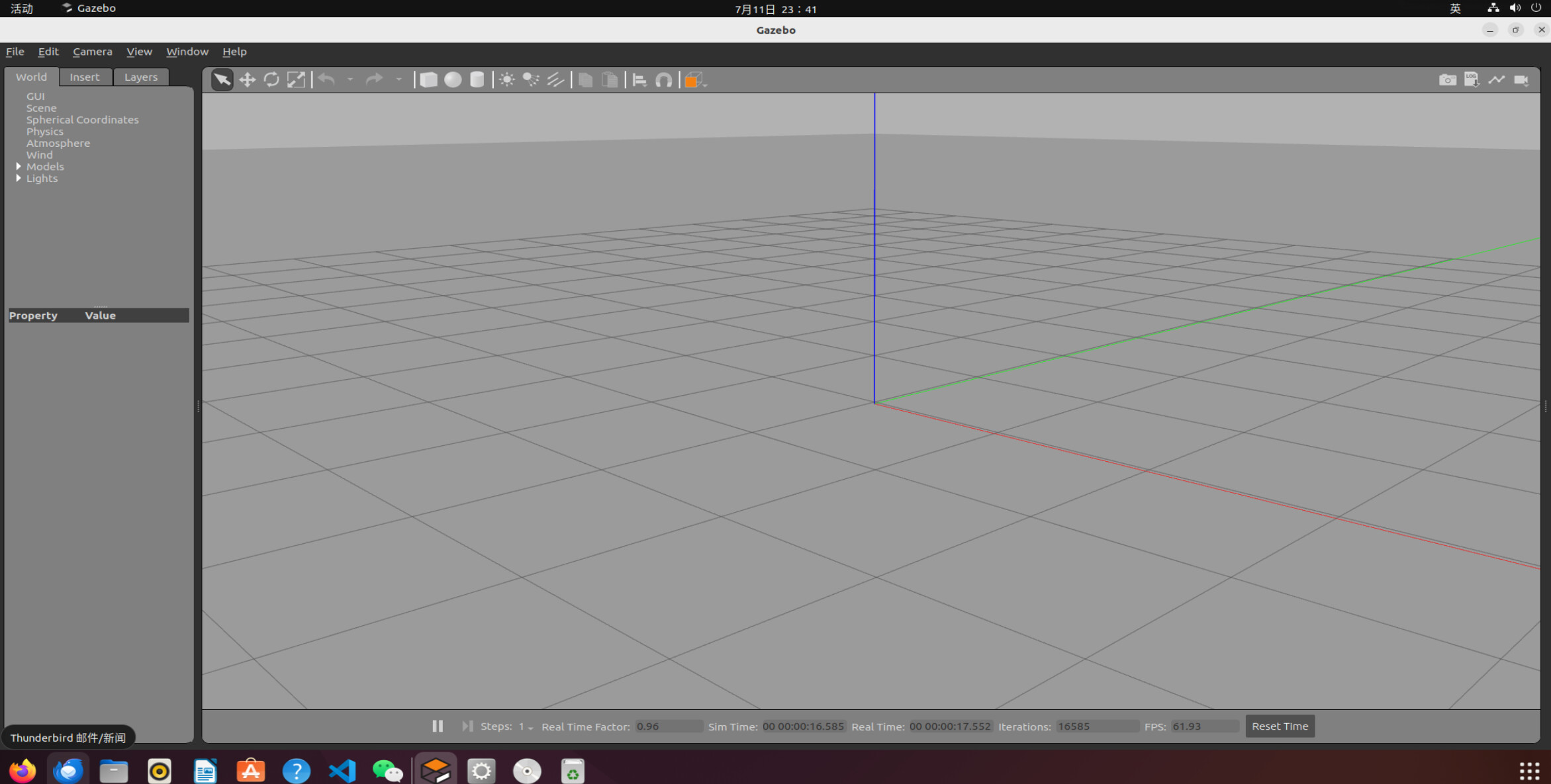Open the Window menu
This screenshot has height=784, width=1551.
pyautogui.click(x=187, y=52)
